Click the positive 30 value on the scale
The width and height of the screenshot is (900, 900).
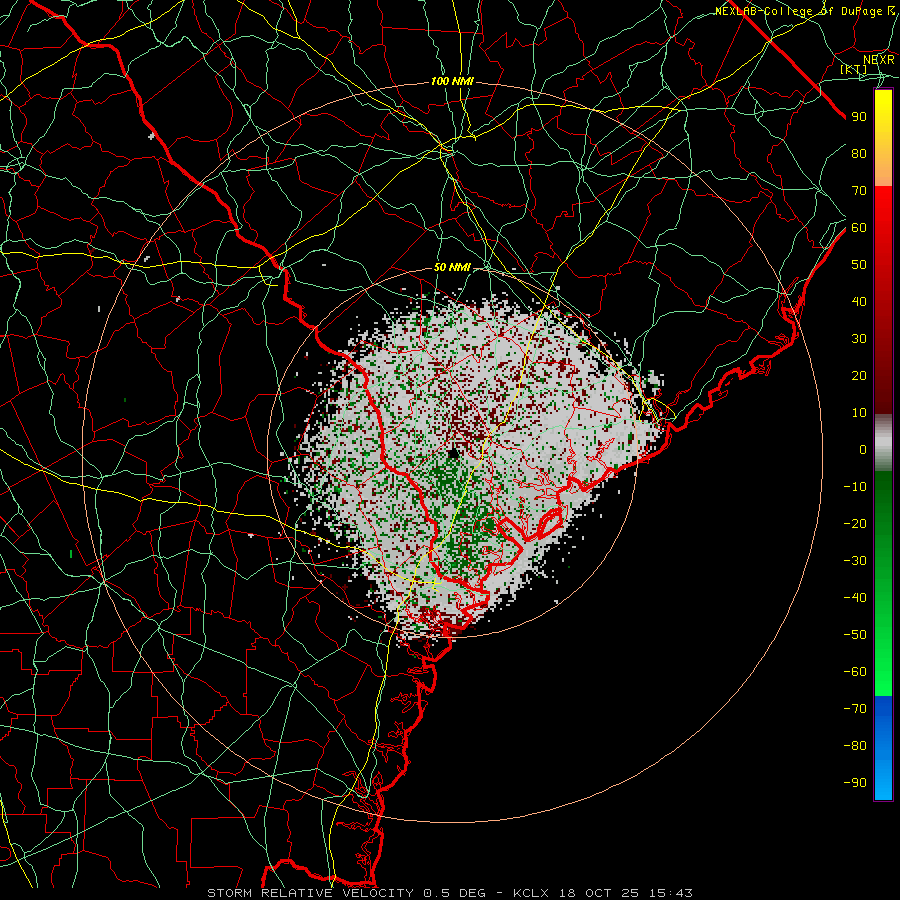(x=859, y=339)
